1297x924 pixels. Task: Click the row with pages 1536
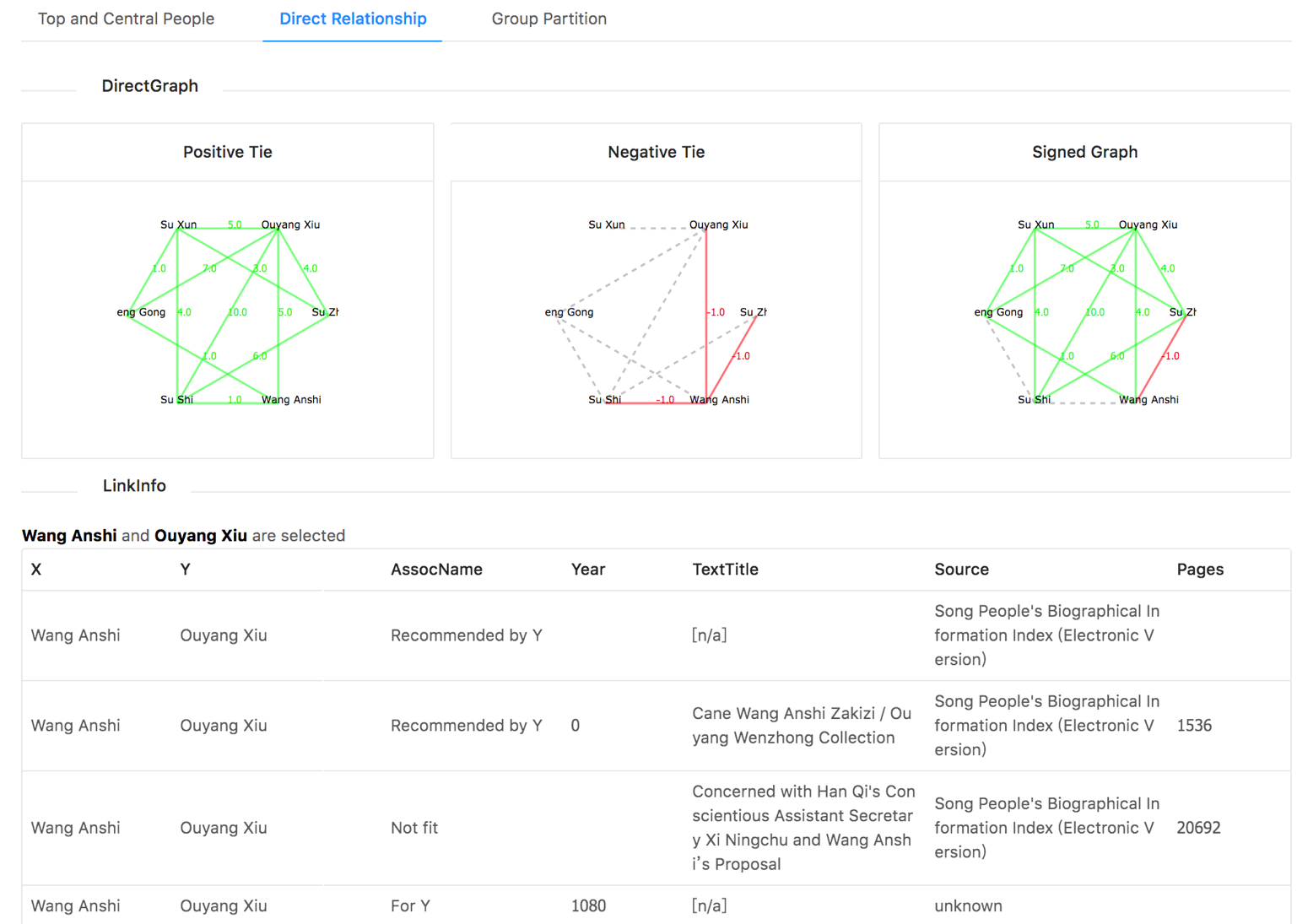[657, 726]
